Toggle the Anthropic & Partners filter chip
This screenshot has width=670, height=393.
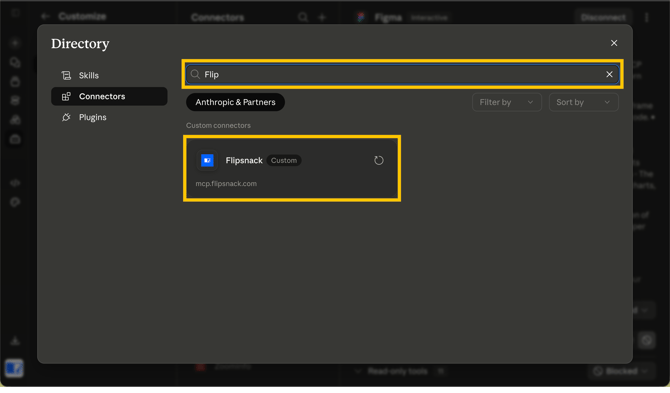[x=235, y=103]
